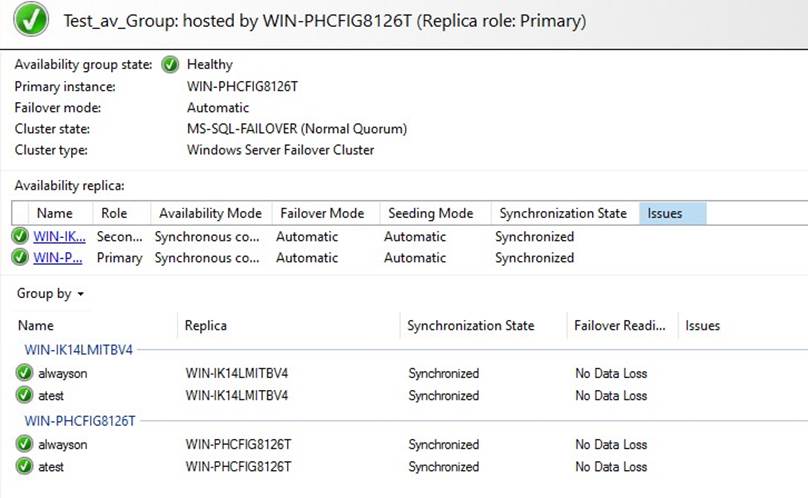Sort by Synchronization State replica column header
Image resolution: width=808 pixels, height=498 pixels.
[563, 213]
